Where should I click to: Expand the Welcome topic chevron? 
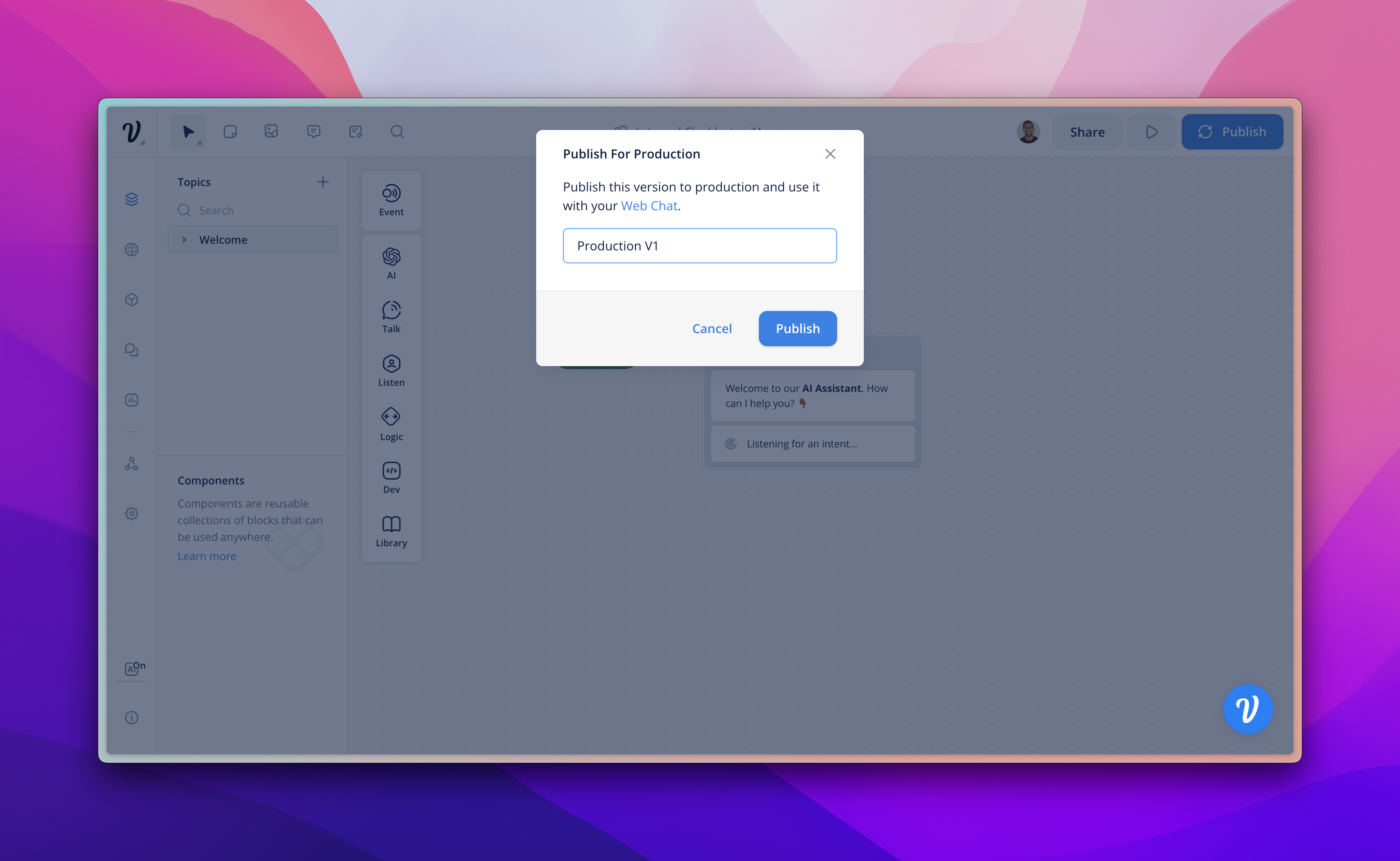[184, 240]
